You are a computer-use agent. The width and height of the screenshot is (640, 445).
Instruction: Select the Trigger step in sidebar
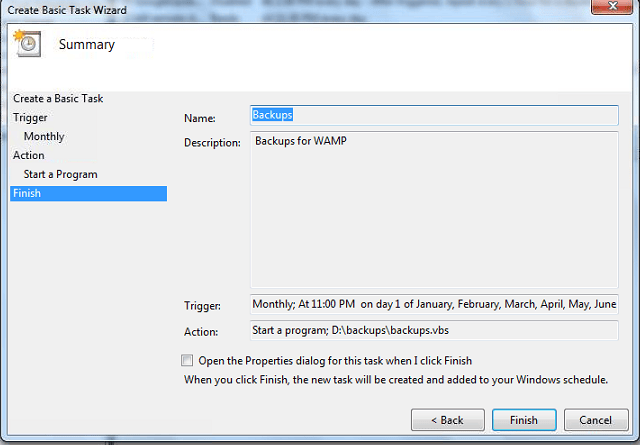30,118
